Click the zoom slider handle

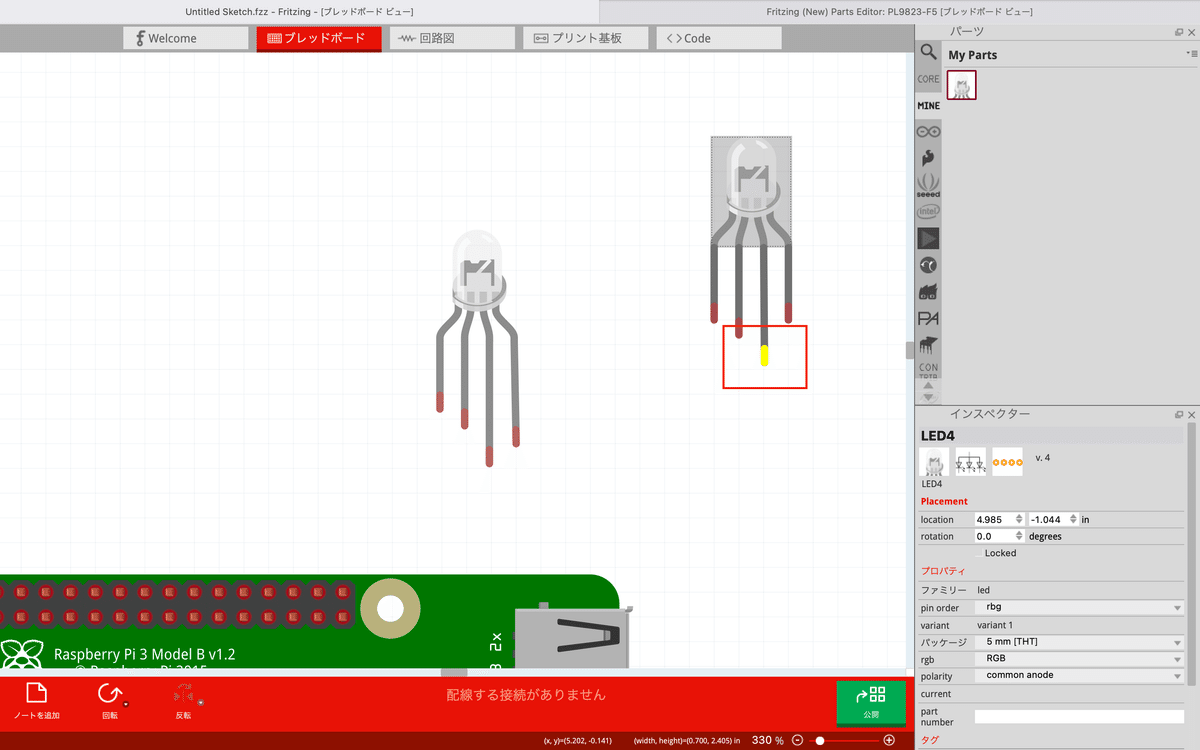[820, 740]
